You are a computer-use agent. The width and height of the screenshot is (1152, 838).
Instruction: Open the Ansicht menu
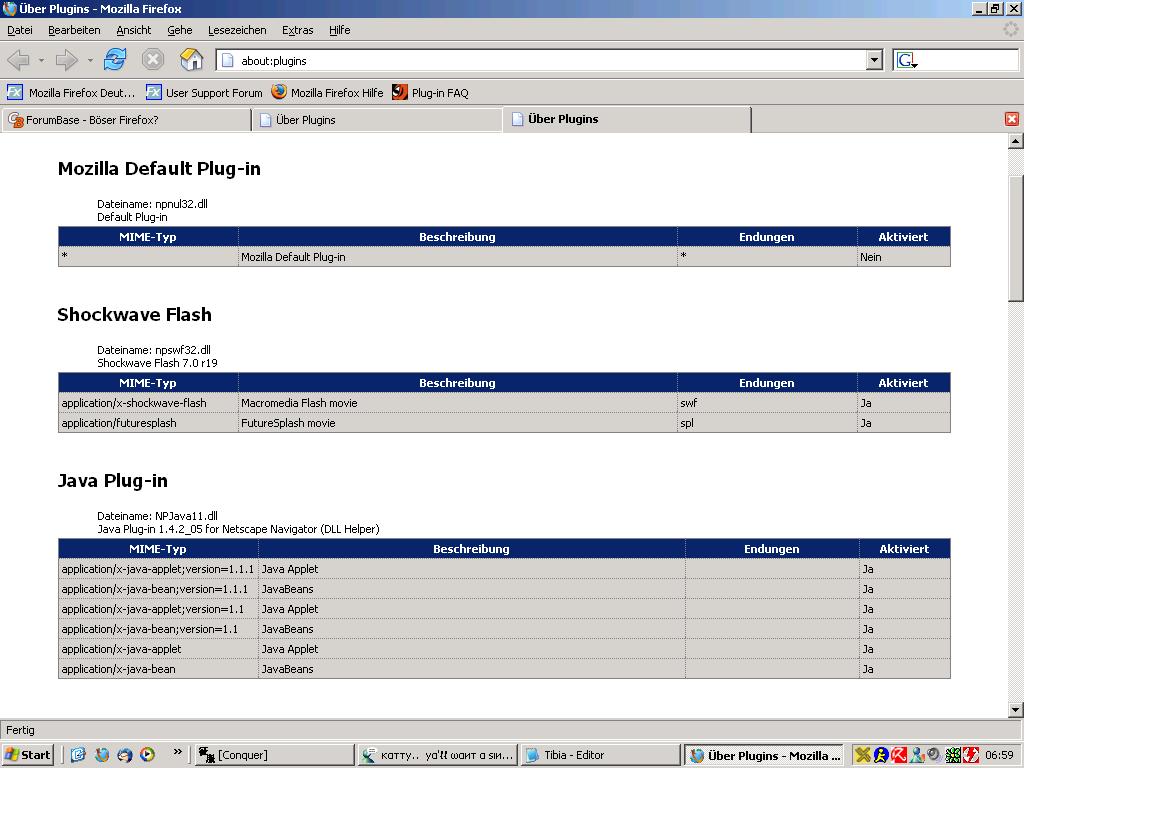pyautogui.click(x=133, y=30)
